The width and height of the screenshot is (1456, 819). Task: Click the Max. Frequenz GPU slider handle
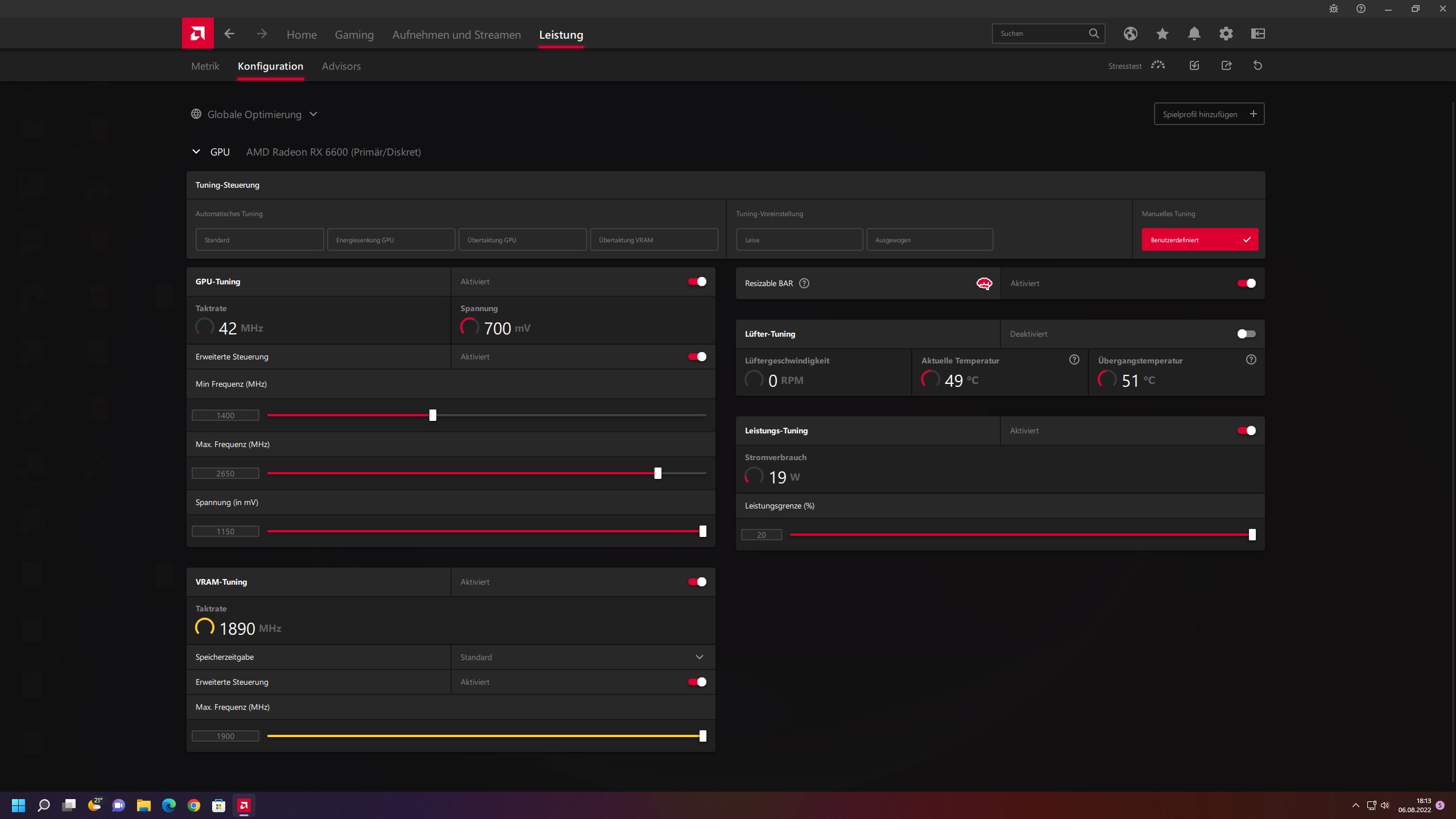click(x=657, y=473)
